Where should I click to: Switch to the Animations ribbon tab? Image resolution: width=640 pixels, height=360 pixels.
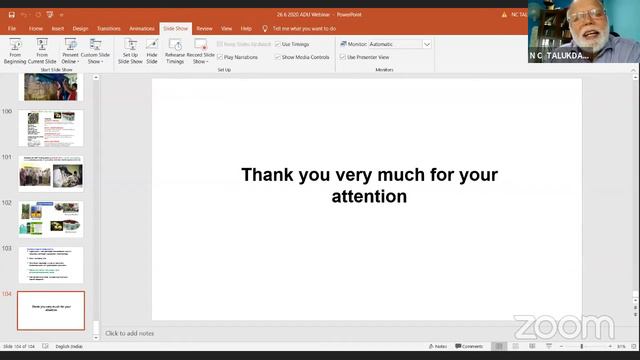click(142, 29)
